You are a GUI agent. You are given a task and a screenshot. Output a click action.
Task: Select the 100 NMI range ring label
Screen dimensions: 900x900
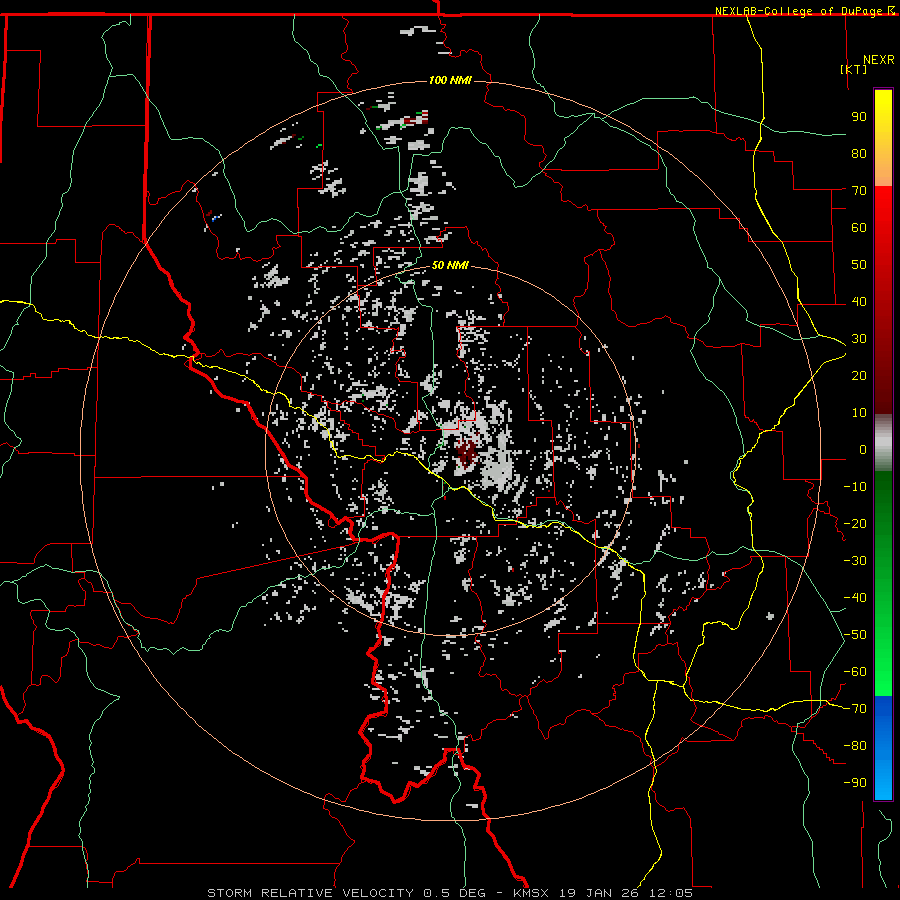[450, 80]
